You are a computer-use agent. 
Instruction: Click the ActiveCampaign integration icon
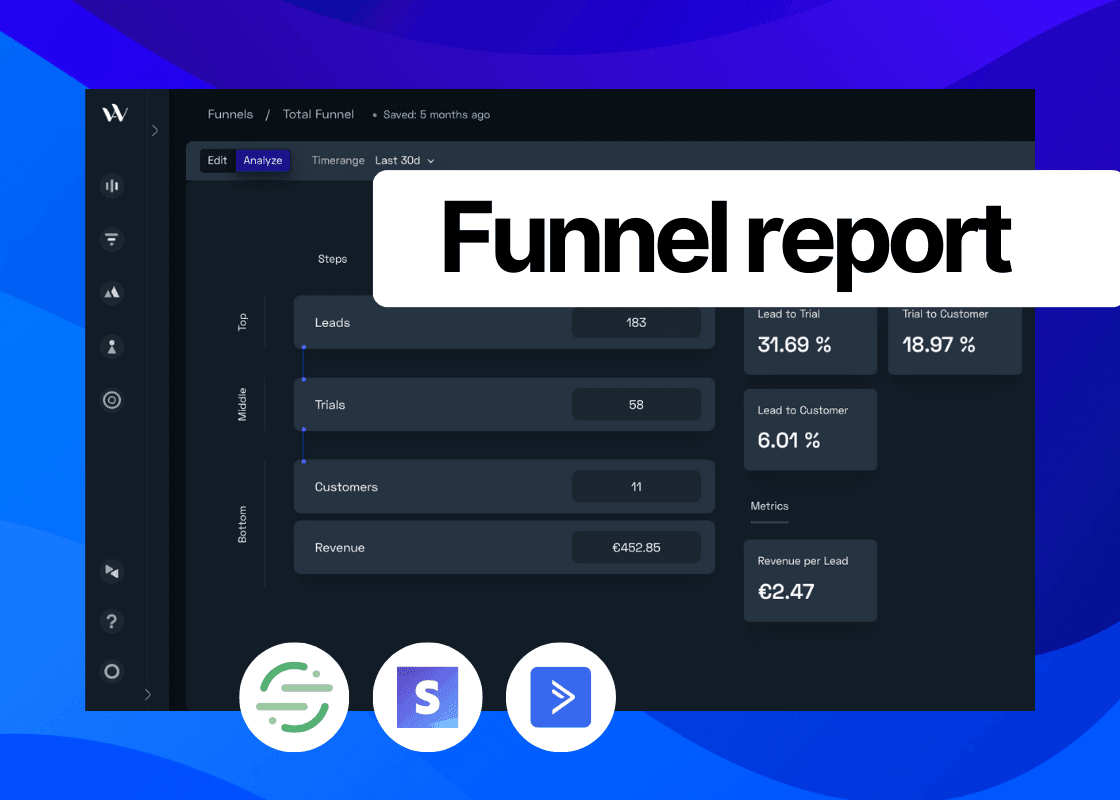click(560, 697)
